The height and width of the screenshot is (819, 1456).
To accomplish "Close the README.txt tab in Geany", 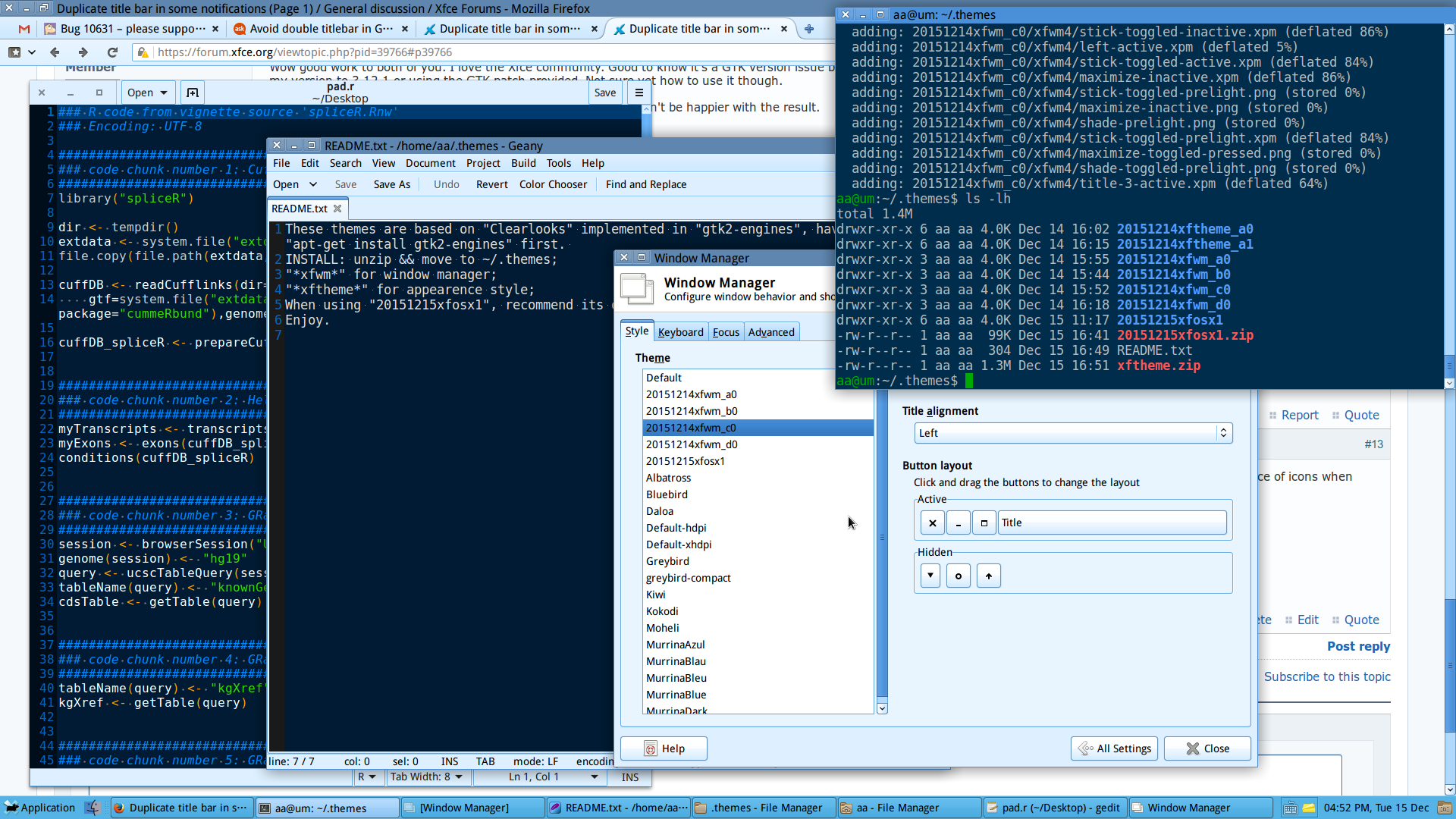I will pos(337,209).
